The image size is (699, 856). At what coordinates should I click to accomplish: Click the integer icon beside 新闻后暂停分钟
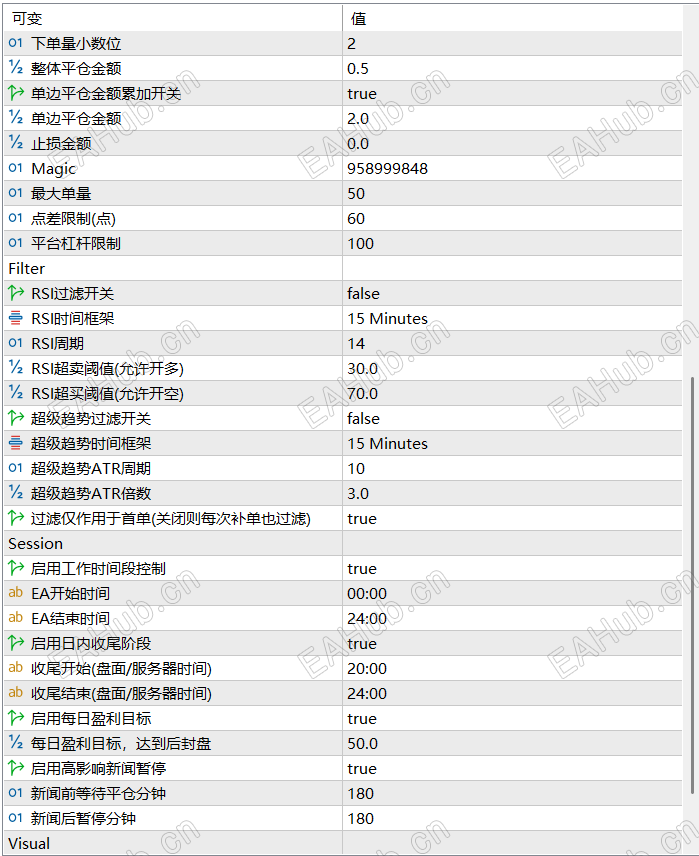(15, 818)
